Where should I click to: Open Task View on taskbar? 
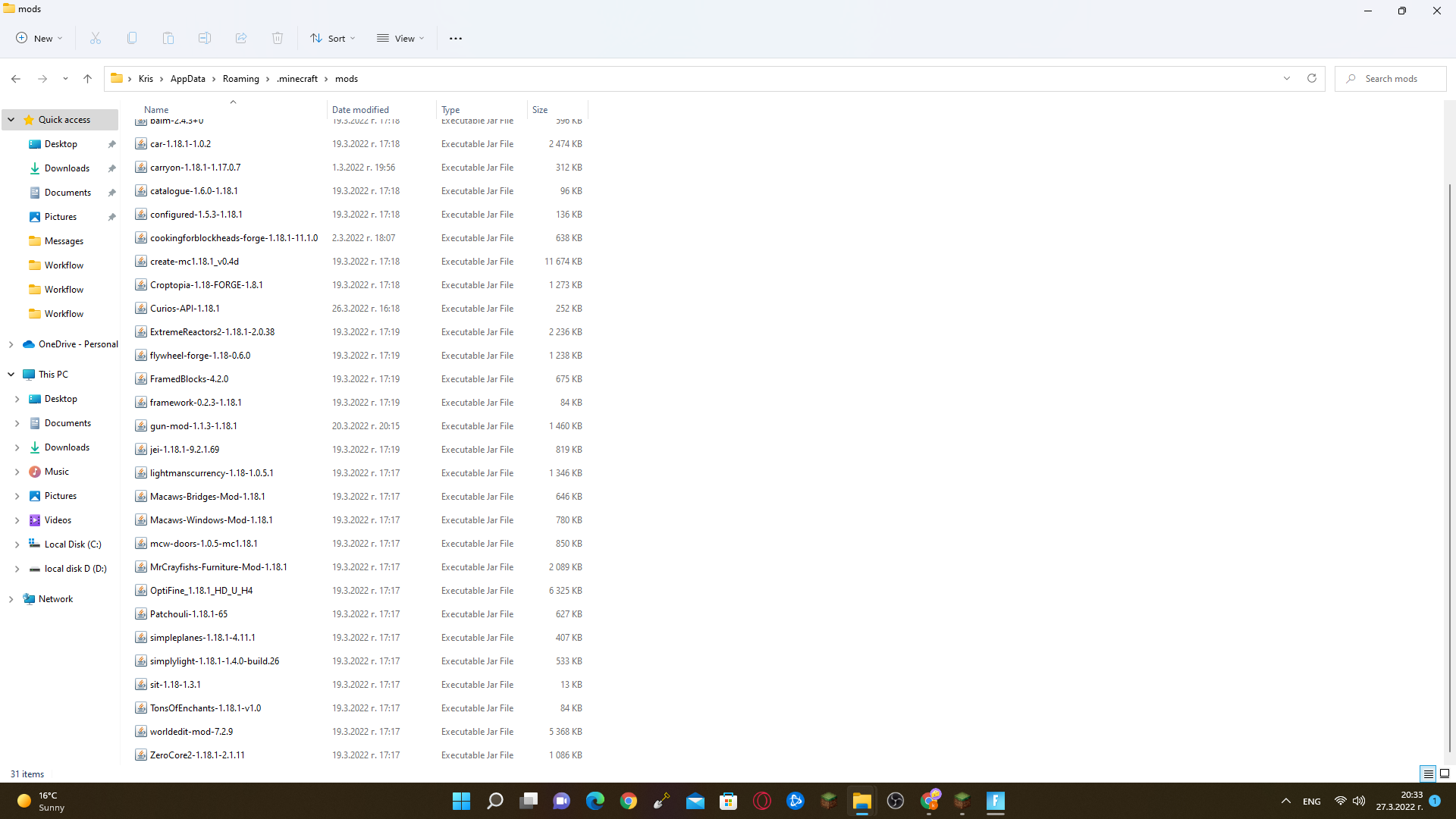click(529, 801)
